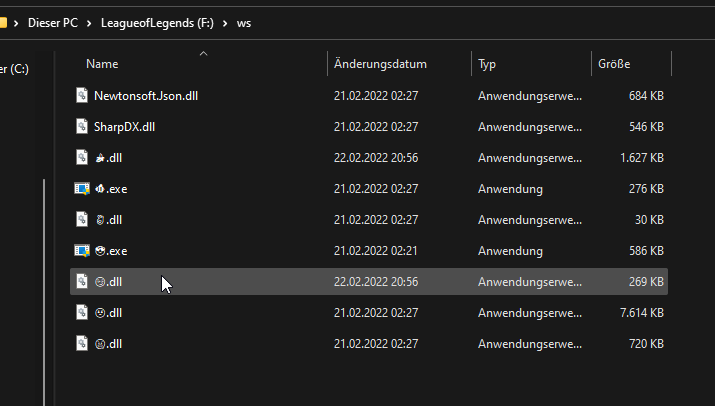Screen dimensions: 715x406
Task: Click application icon of the 586 KB exe
Action: pos(82,250)
